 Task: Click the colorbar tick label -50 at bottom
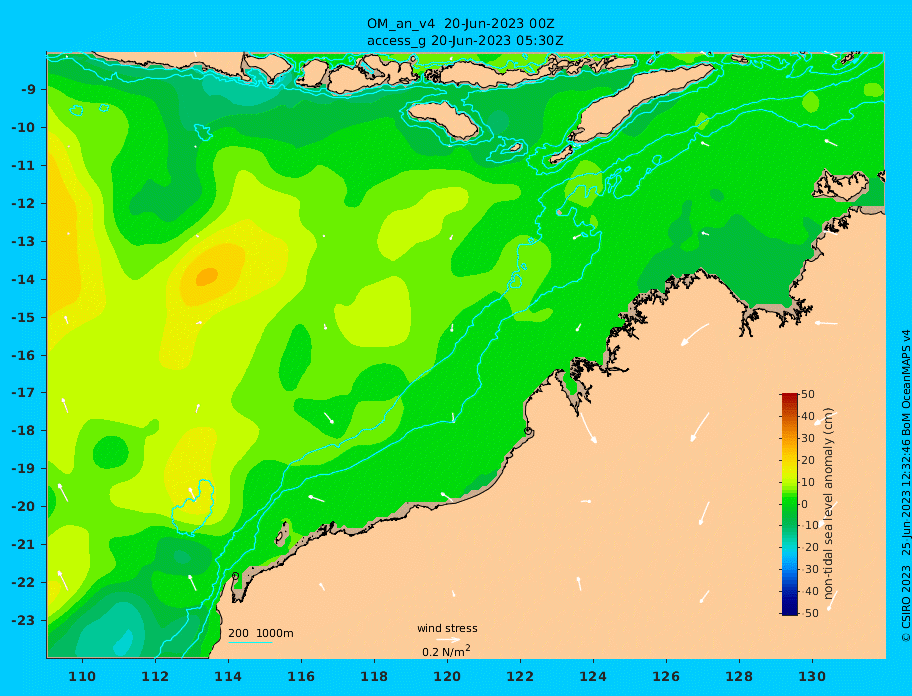click(808, 613)
